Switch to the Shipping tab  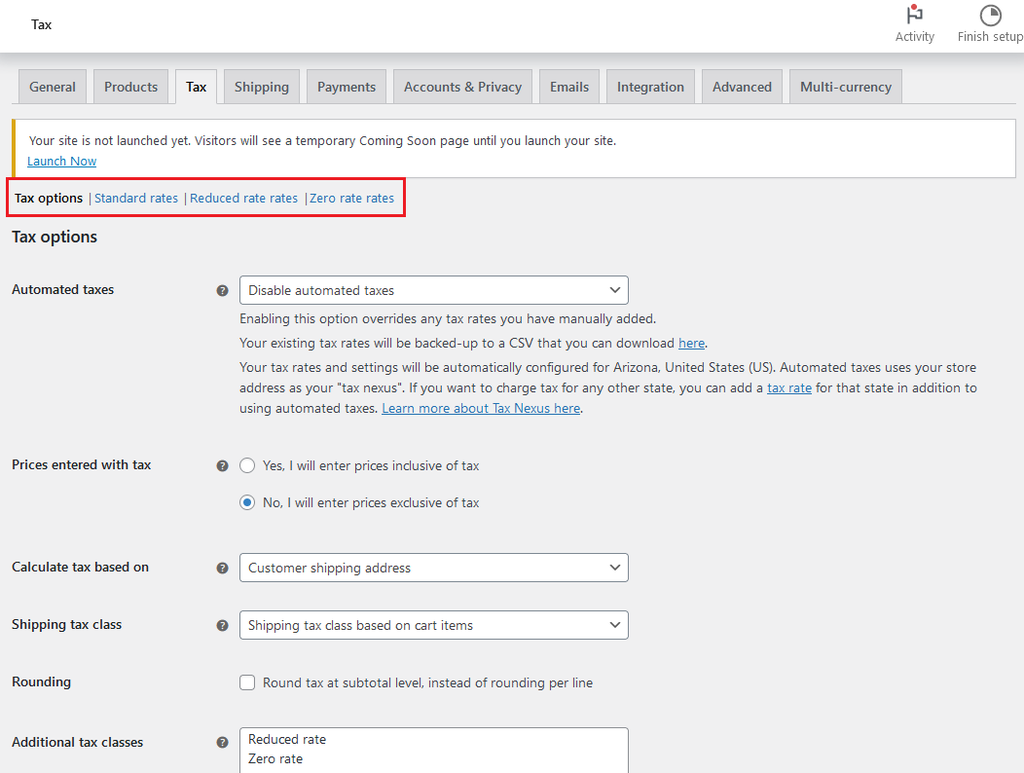point(261,87)
